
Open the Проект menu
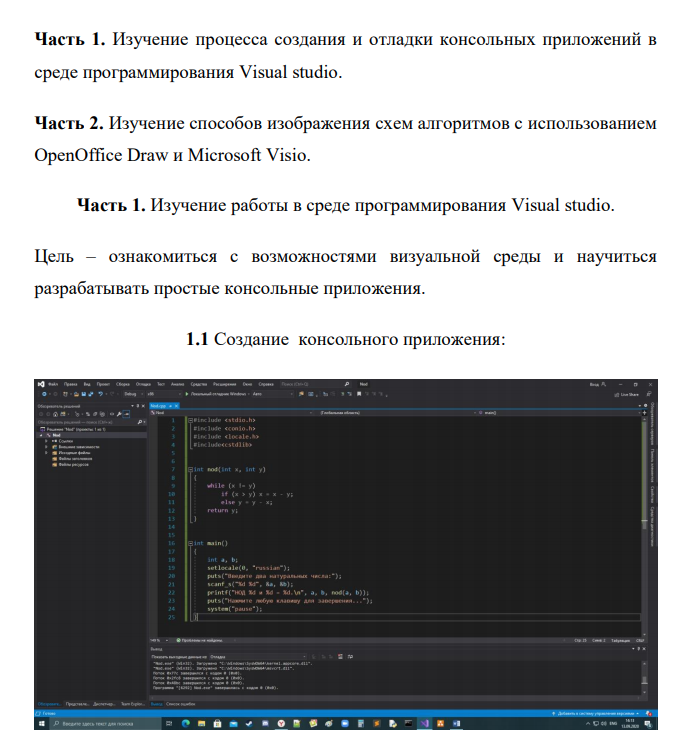tap(103, 384)
